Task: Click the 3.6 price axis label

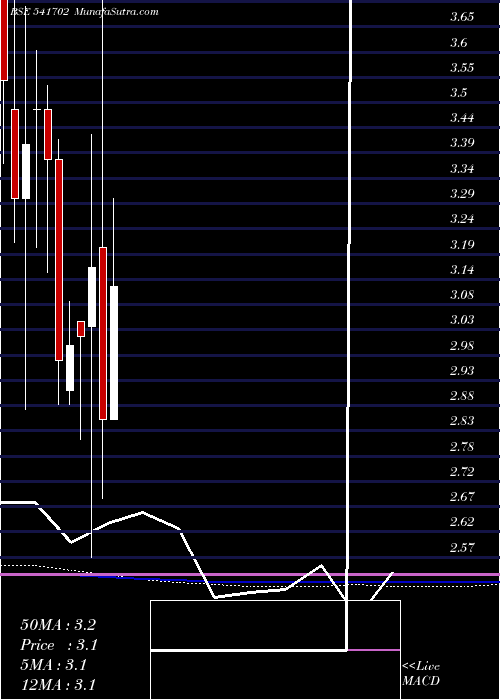Action: (459, 43)
